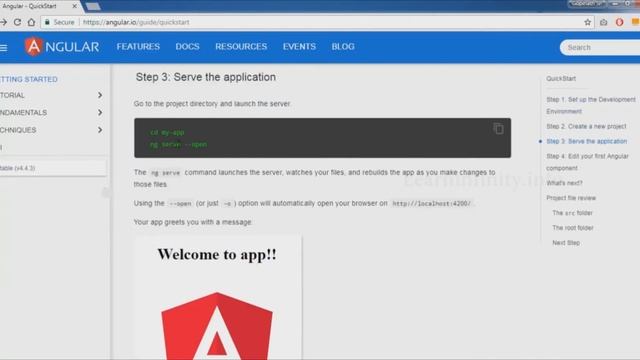Viewport: 640px width, 360px height.
Task: Jump to Project file review section
Action: coord(571,198)
